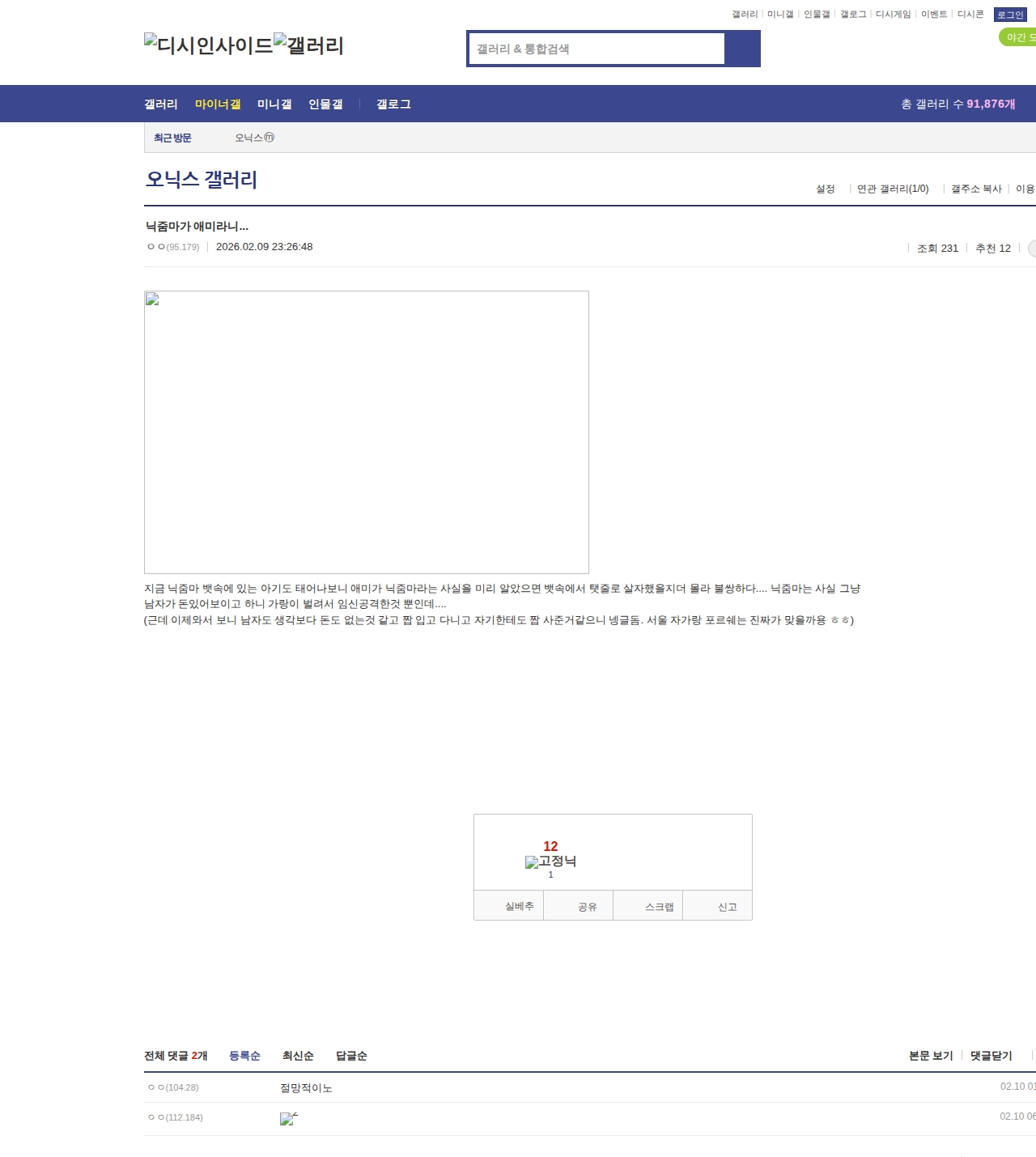Click the 고정닉 recommend icon
Image resolution: width=1036 pixels, height=1157 pixels.
coord(550,861)
